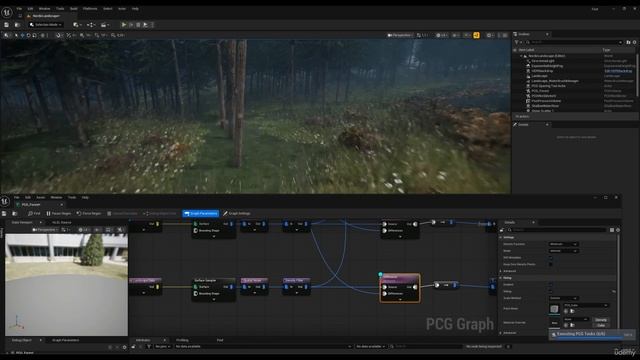640x360 pixels.
Task: Collapse the Settings section in Details
Action: pyautogui.click(x=501, y=237)
